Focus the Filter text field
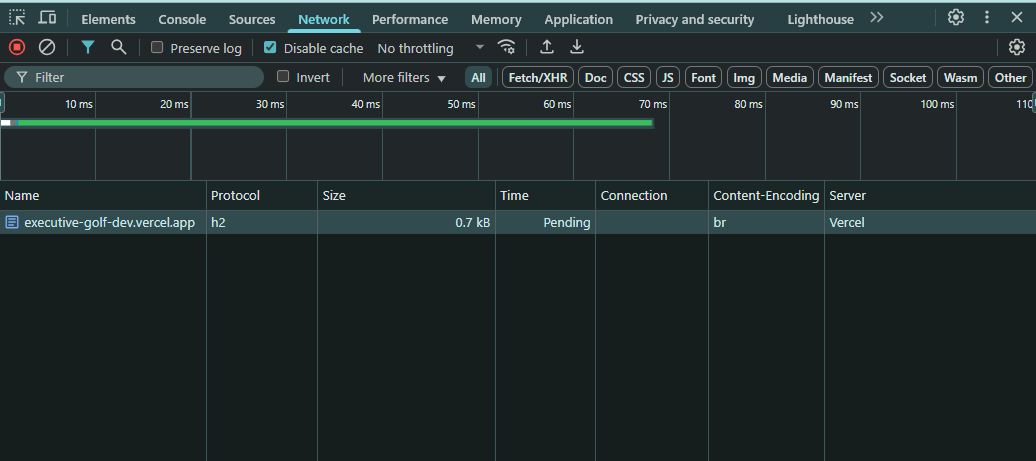 click(134, 77)
